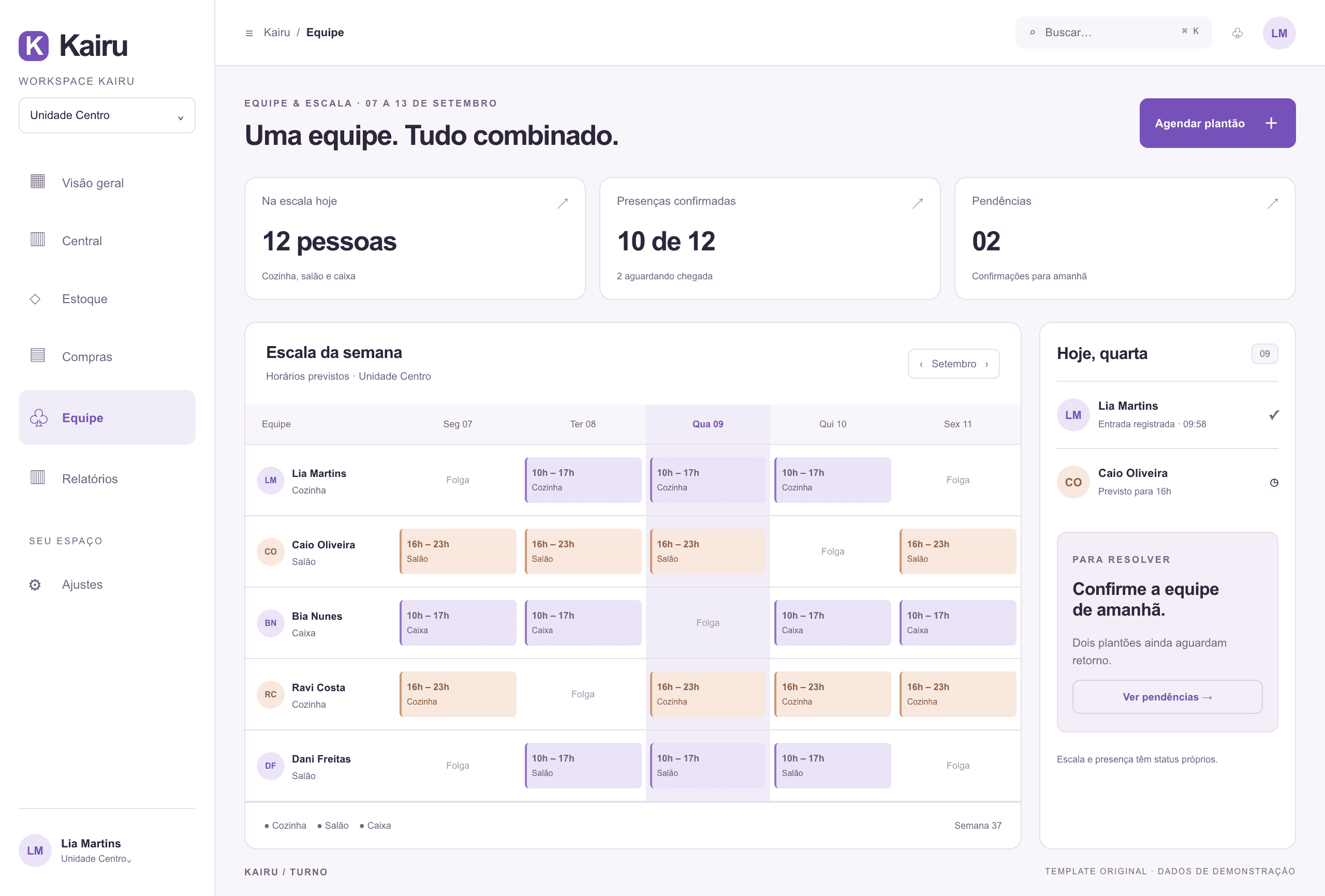Click the LM avatar in Hoje panel

1073,415
